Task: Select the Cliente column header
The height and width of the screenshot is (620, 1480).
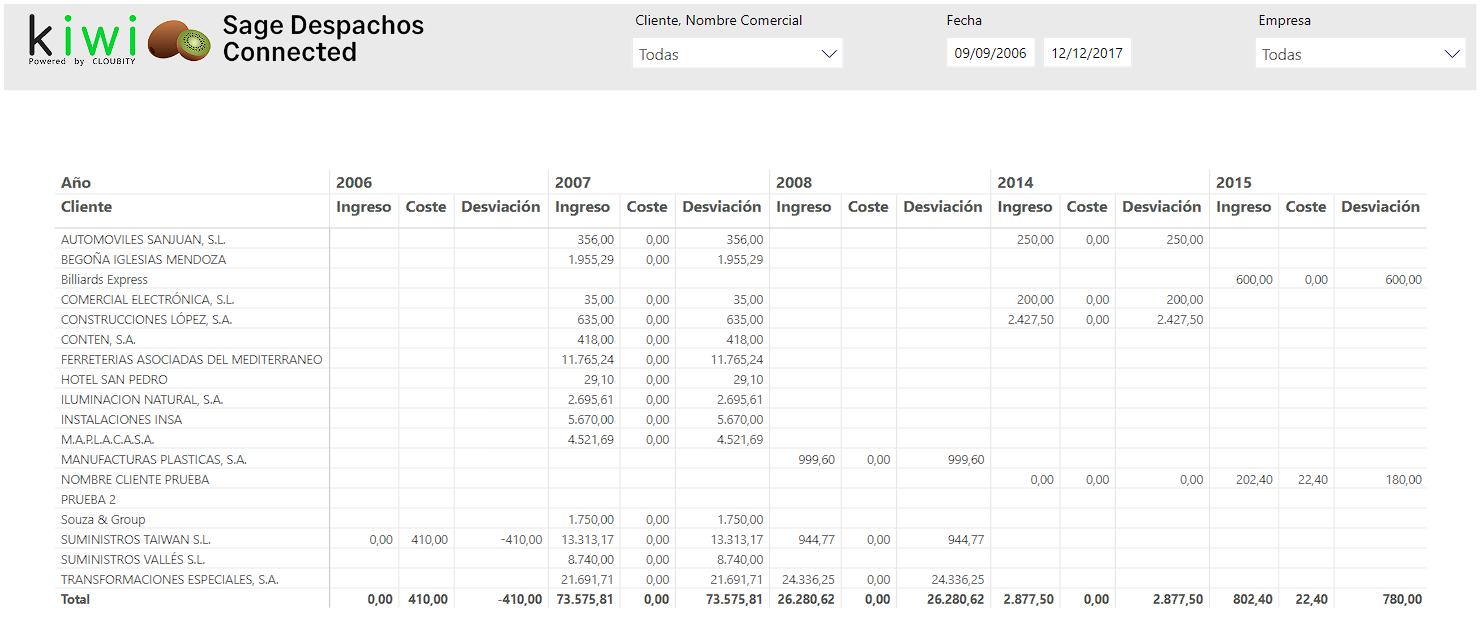Action: (x=86, y=207)
